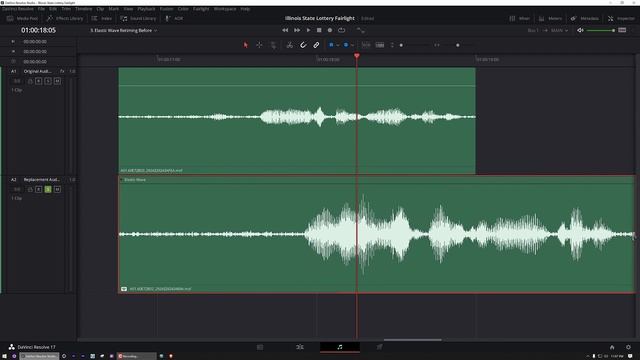Toggle Solo on A2 Replacement Audio track
Screen dimensions: 640x360
(x=48, y=189)
